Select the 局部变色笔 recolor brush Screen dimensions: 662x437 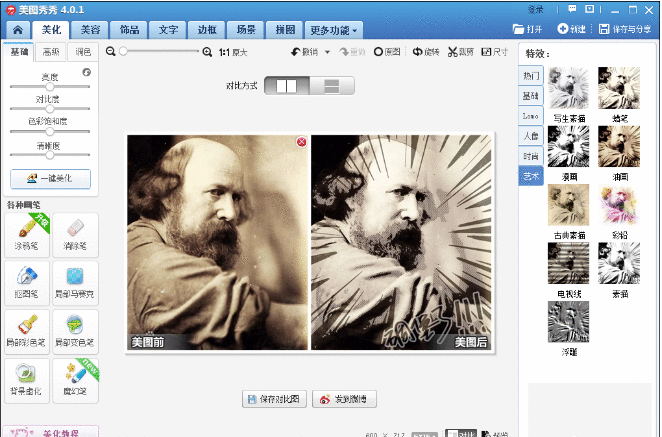pos(76,331)
